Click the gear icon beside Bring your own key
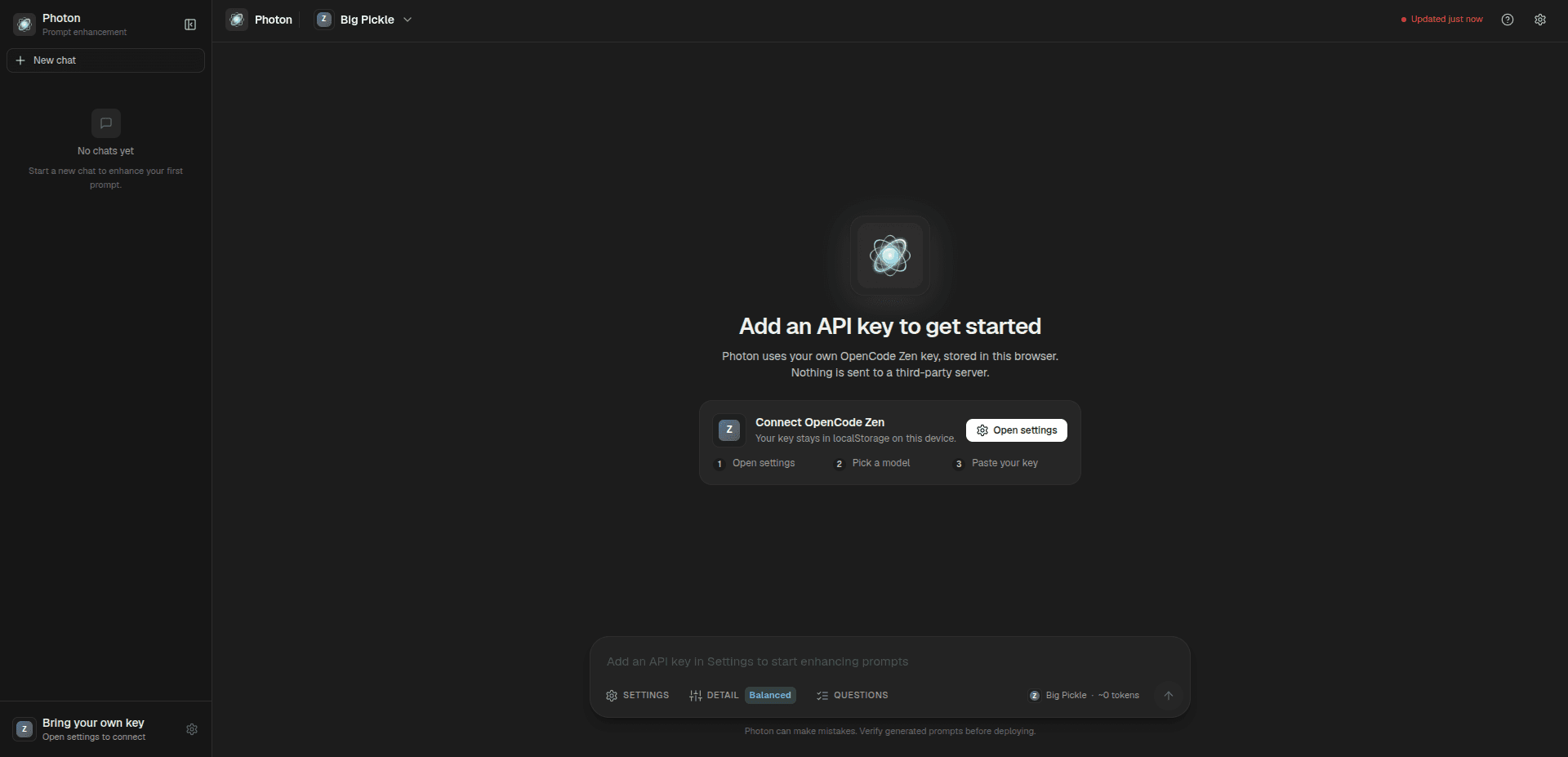 pos(192,729)
